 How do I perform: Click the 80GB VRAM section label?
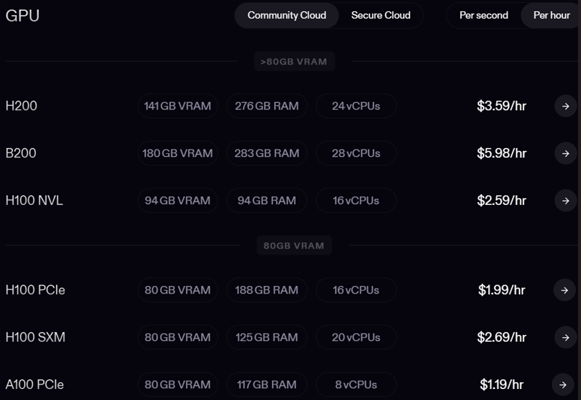(294, 246)
